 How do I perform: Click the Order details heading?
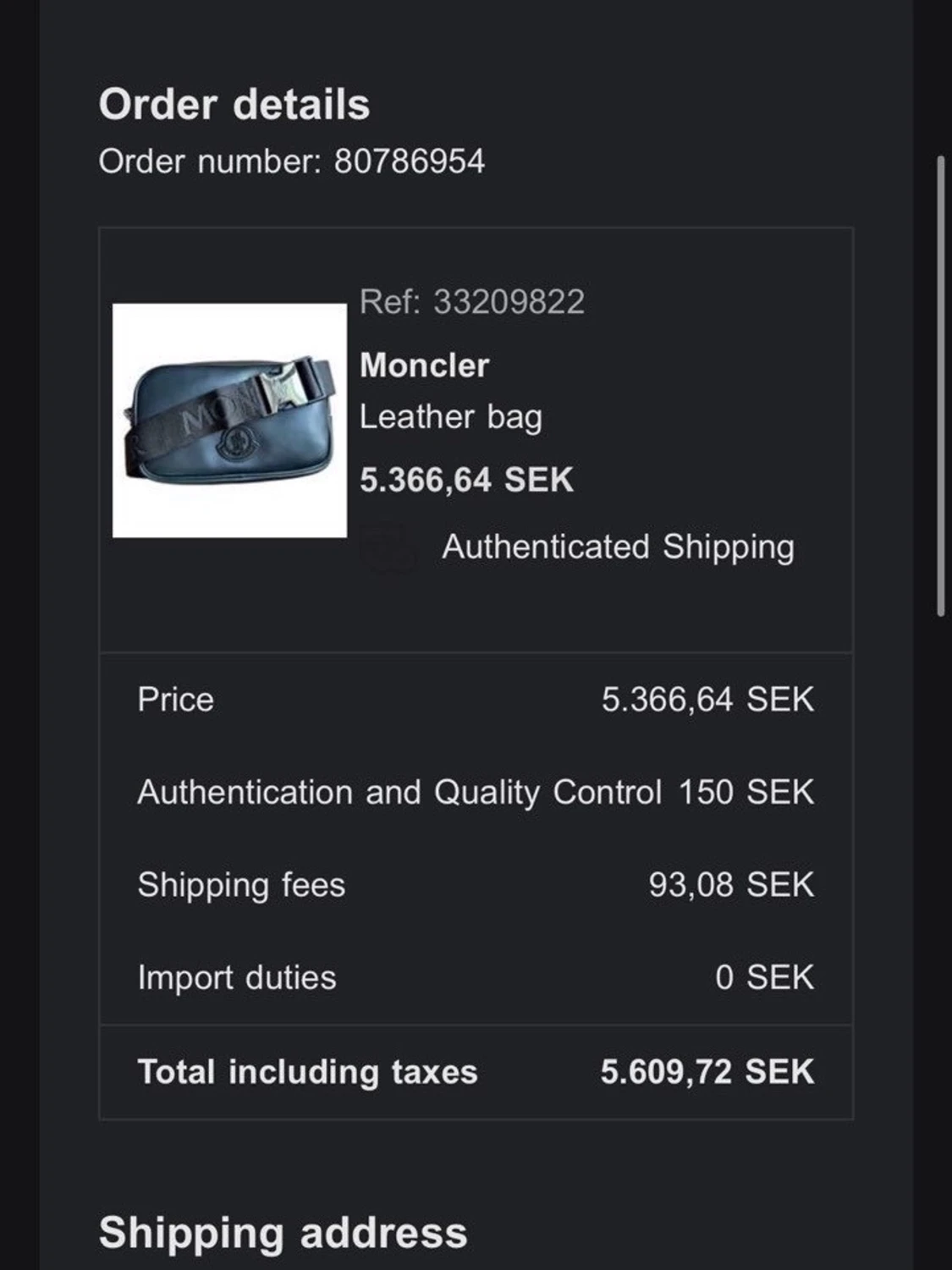(x=234, y=105)
